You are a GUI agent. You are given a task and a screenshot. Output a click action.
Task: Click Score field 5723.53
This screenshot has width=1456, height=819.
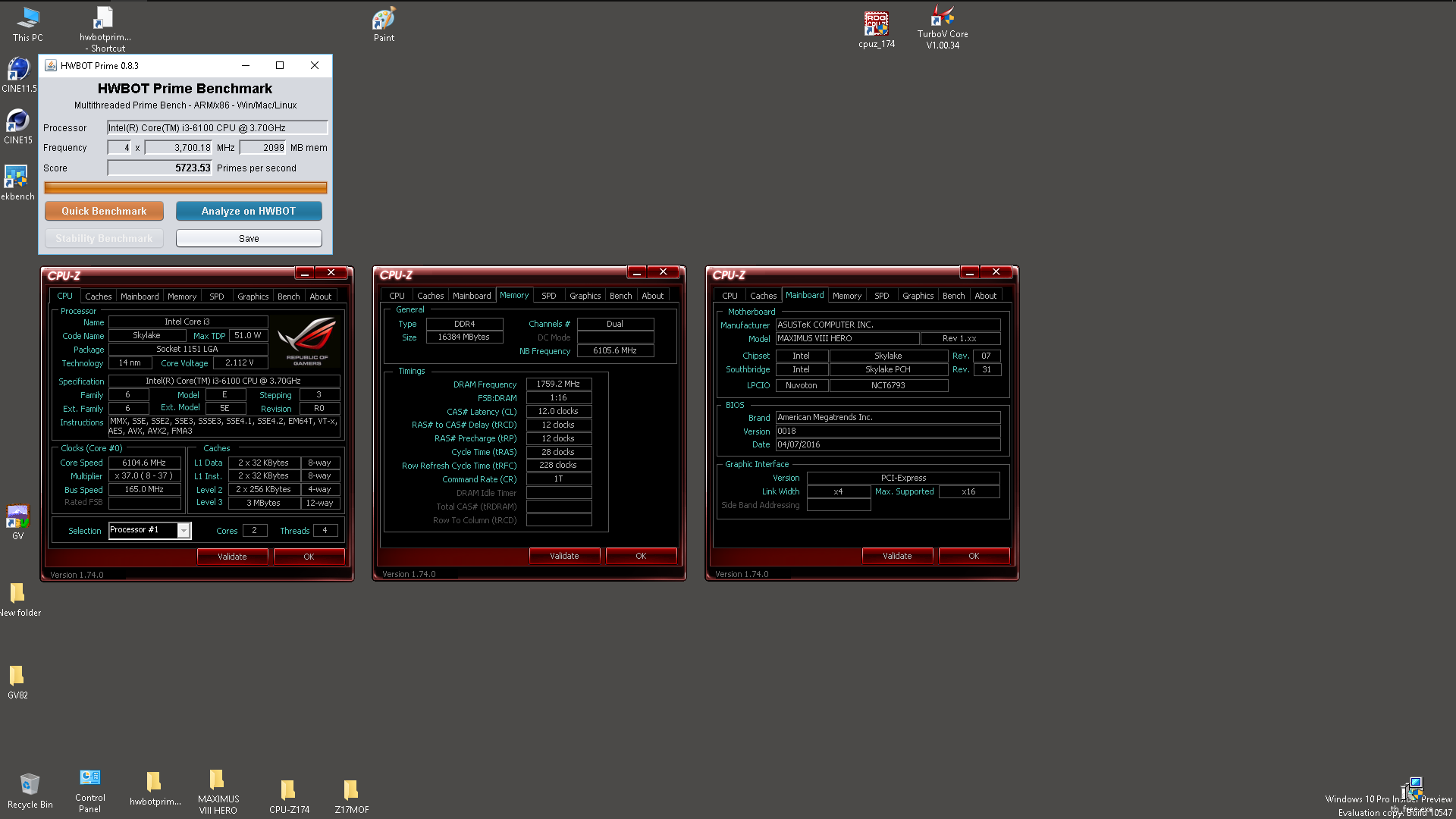(159, 168)
